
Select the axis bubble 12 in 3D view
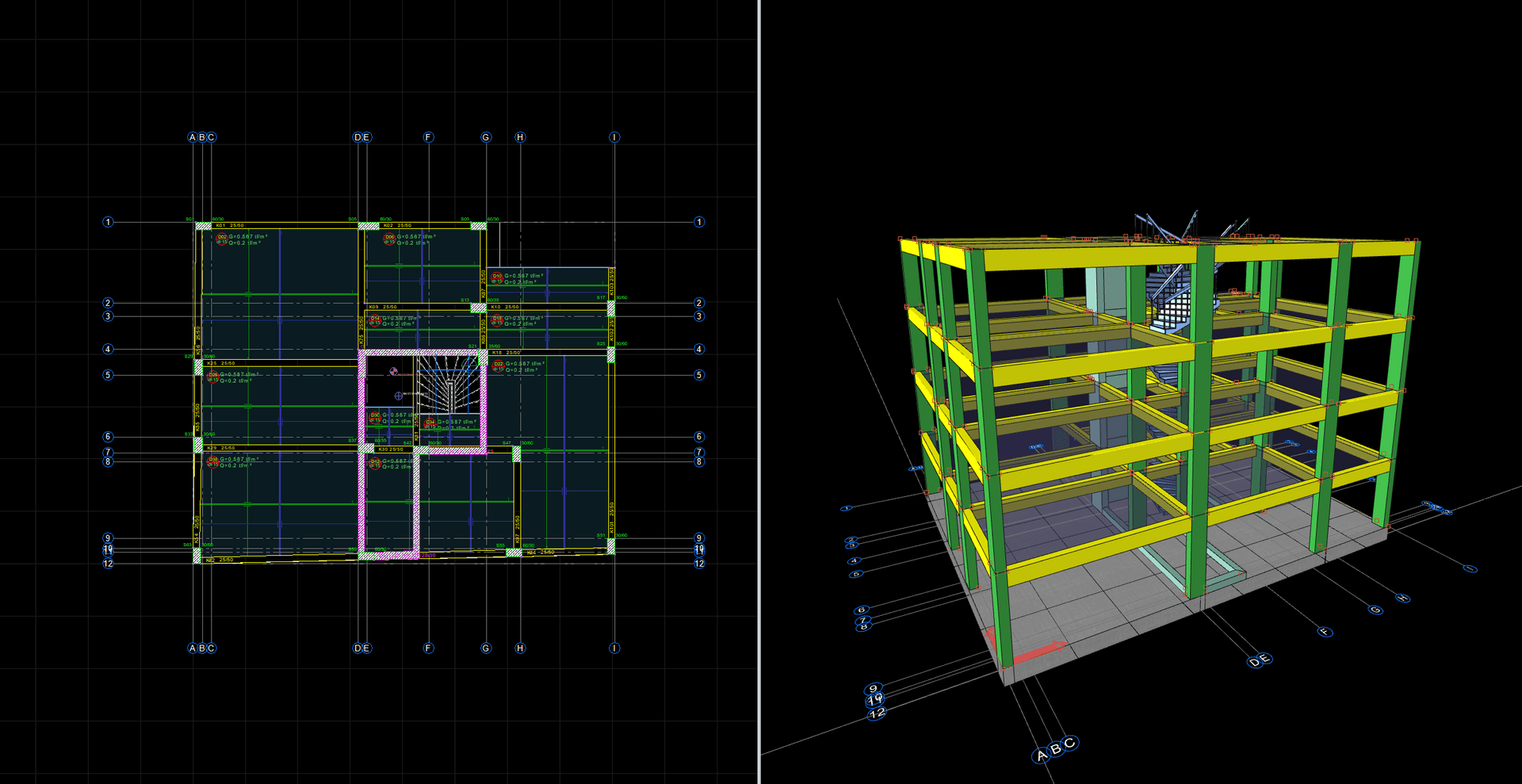click(876, 713)
